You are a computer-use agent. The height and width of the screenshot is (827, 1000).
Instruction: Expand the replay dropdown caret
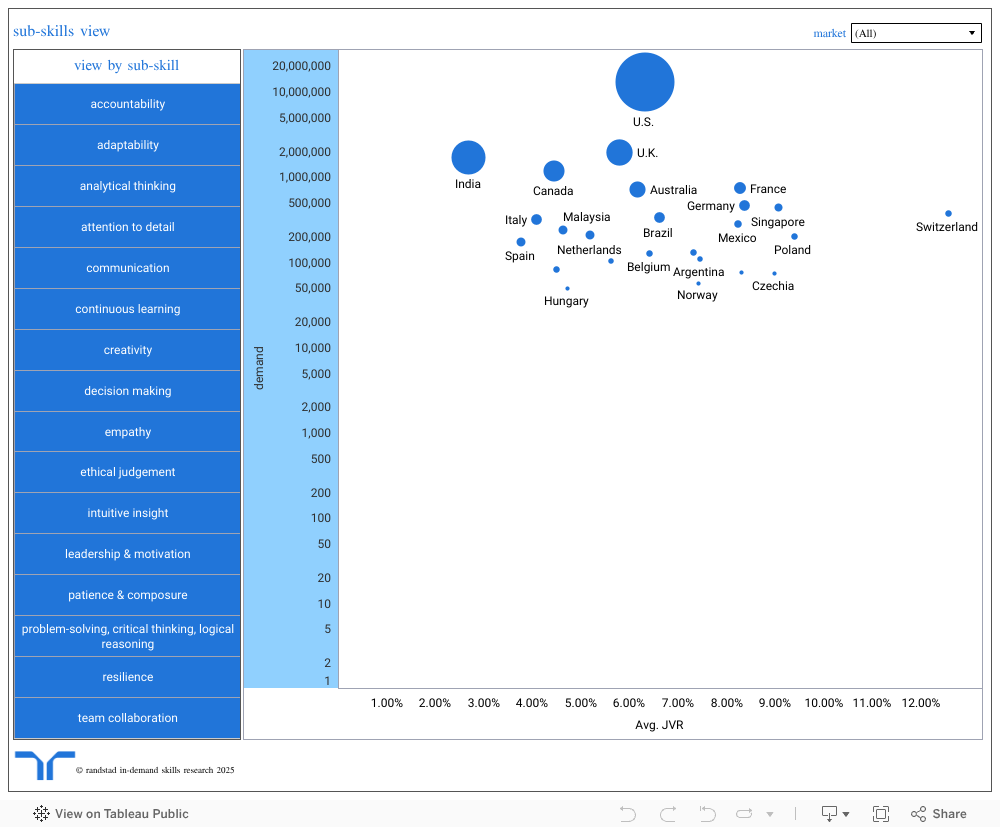point(770,814)
